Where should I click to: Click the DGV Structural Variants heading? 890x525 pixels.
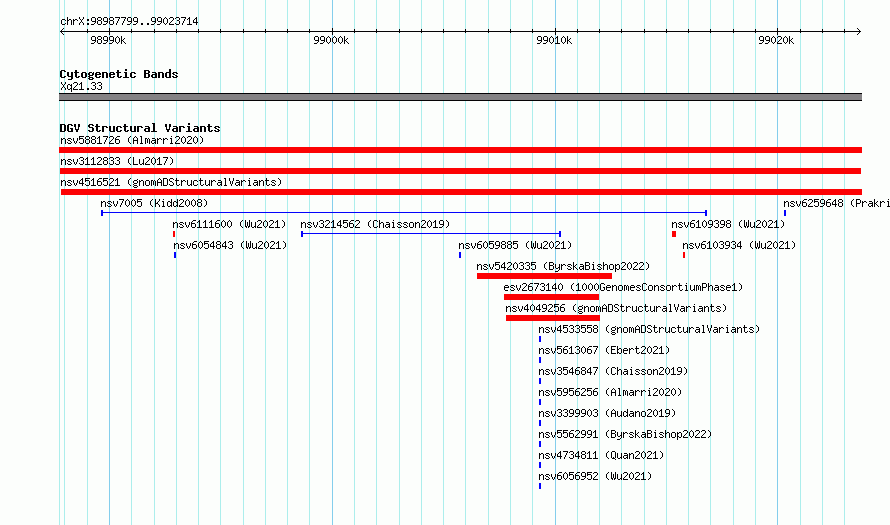[x=140, y=128]
